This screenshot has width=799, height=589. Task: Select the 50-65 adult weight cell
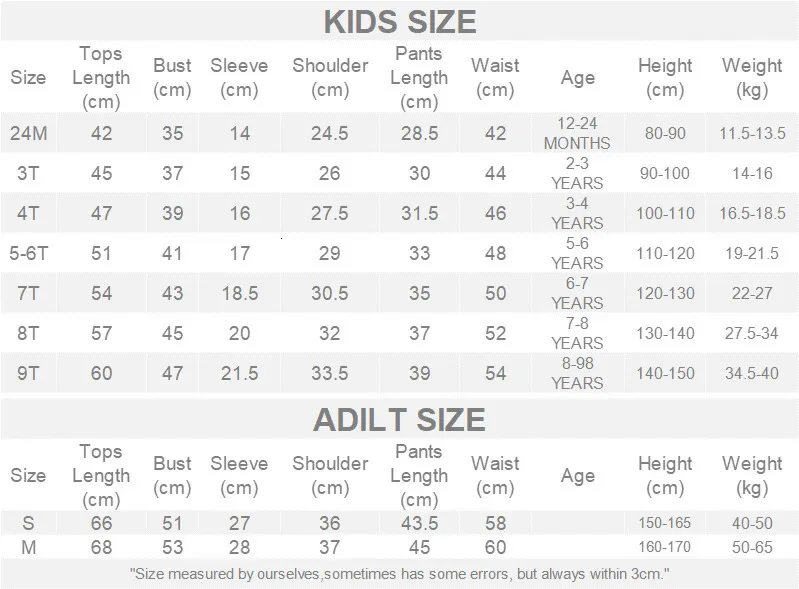(752, 547)
